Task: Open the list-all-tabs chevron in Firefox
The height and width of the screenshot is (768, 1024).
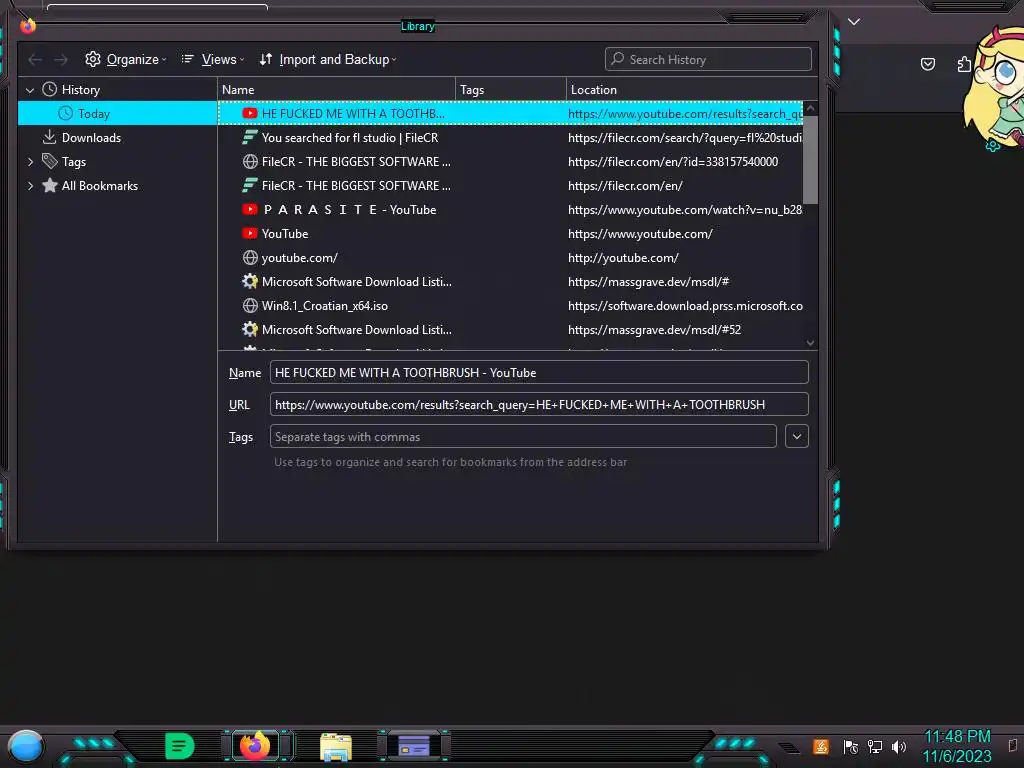Action: pyautogui.click(x=854, y=22)
